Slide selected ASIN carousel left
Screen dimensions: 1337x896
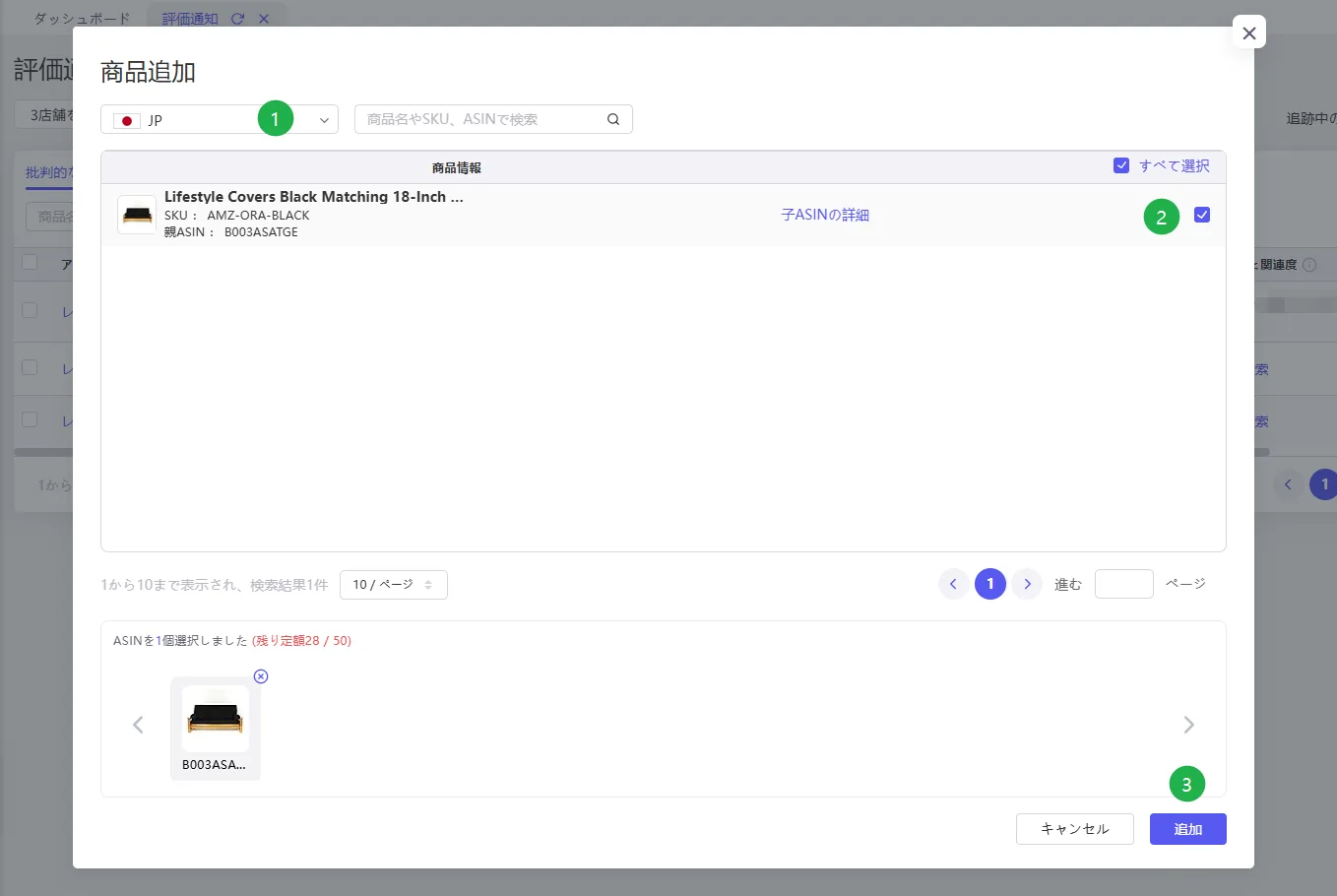click(x=138, y=725)
